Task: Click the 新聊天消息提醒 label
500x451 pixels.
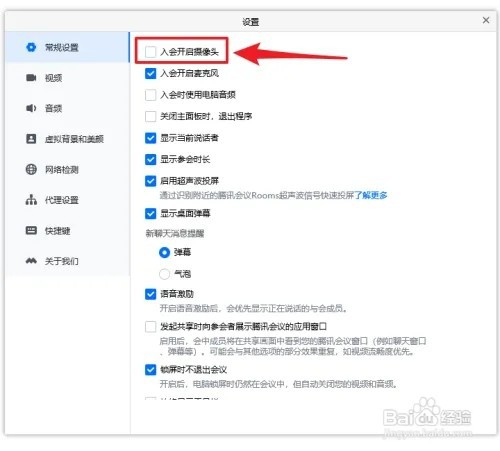Action: (175, 233)
